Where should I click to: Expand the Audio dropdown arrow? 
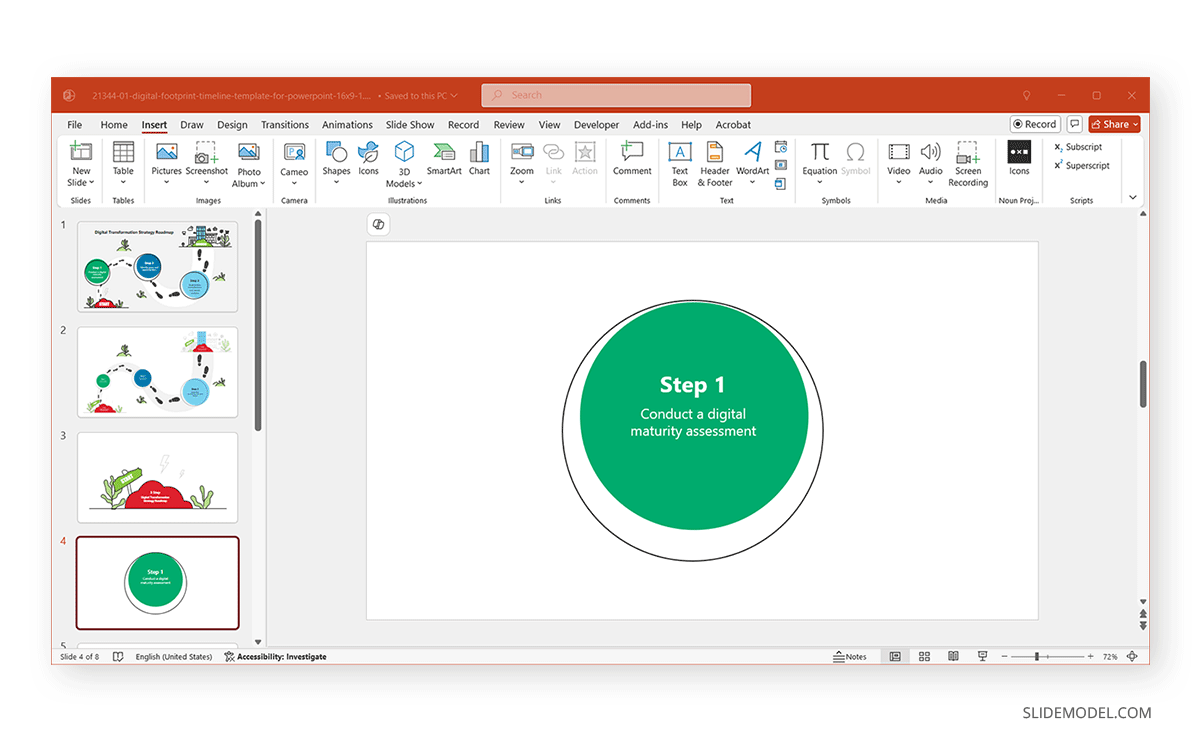(931, 183)
